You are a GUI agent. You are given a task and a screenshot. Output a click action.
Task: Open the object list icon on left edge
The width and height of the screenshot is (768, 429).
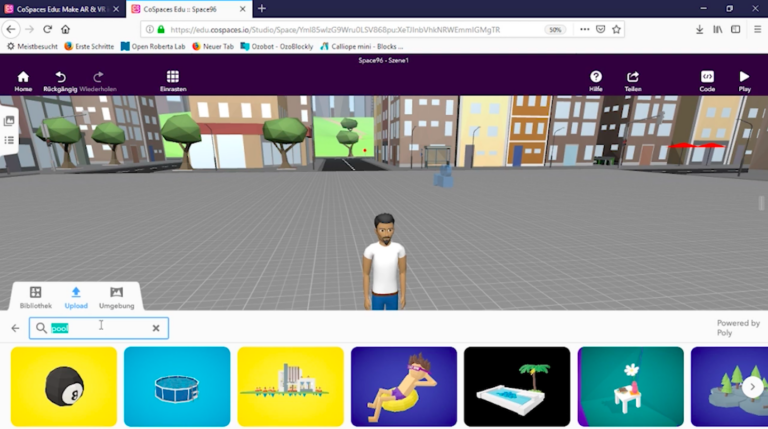(9, 141)
